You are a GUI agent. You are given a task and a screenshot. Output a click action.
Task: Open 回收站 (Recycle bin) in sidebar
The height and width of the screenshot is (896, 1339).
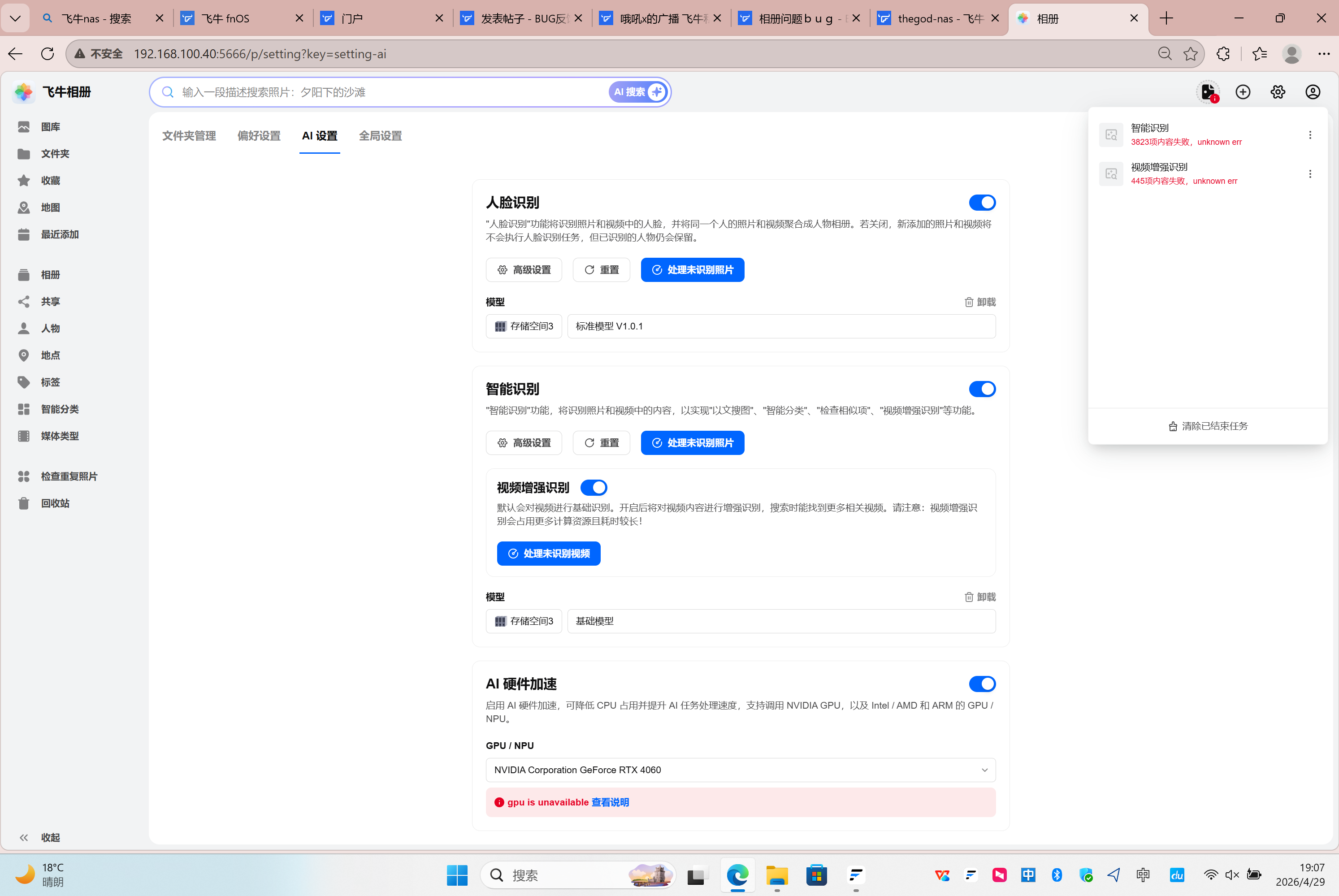click(55, 503)
